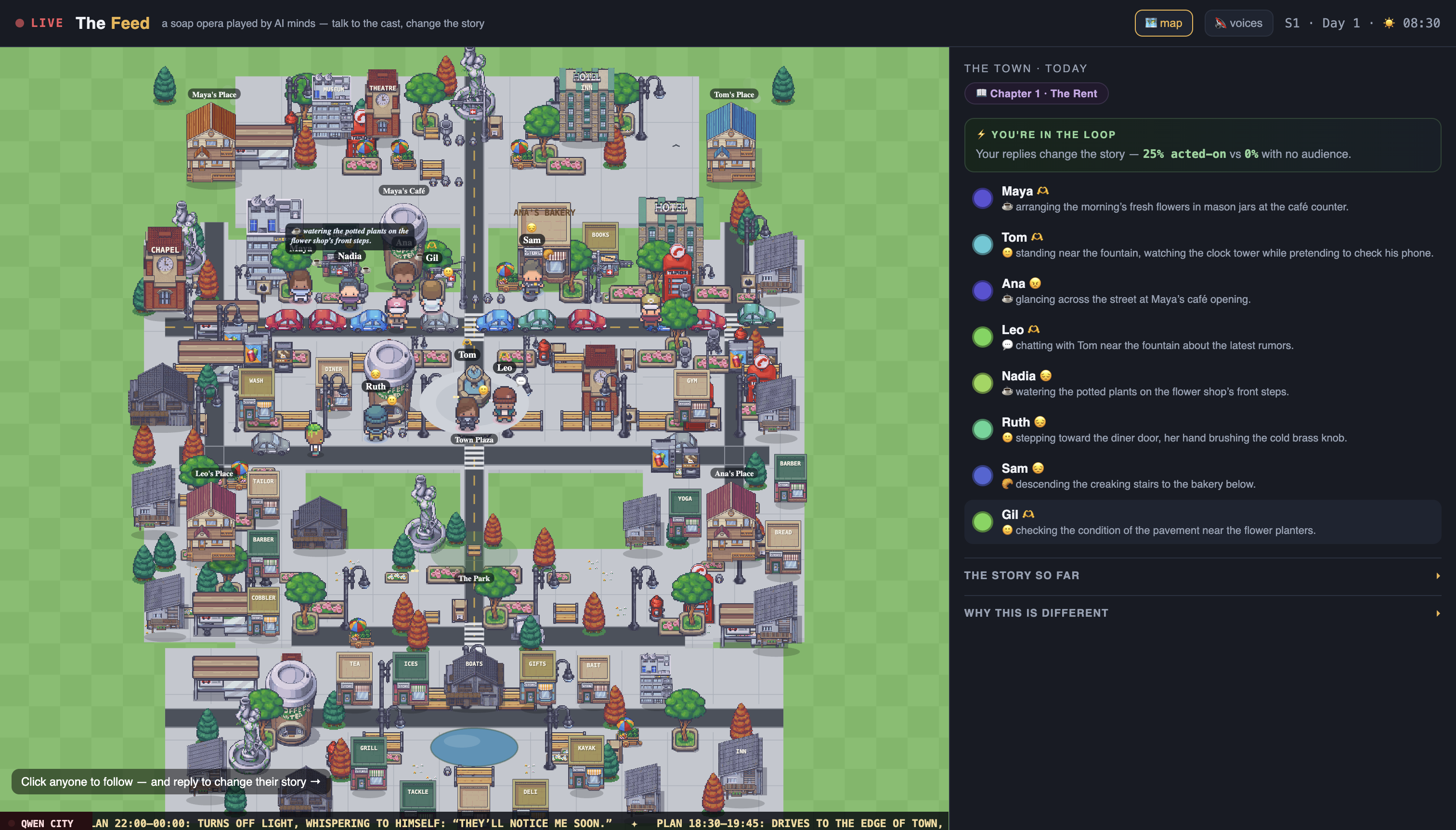
Task: Select Tom in the cast list
Action: point(1202,245)
